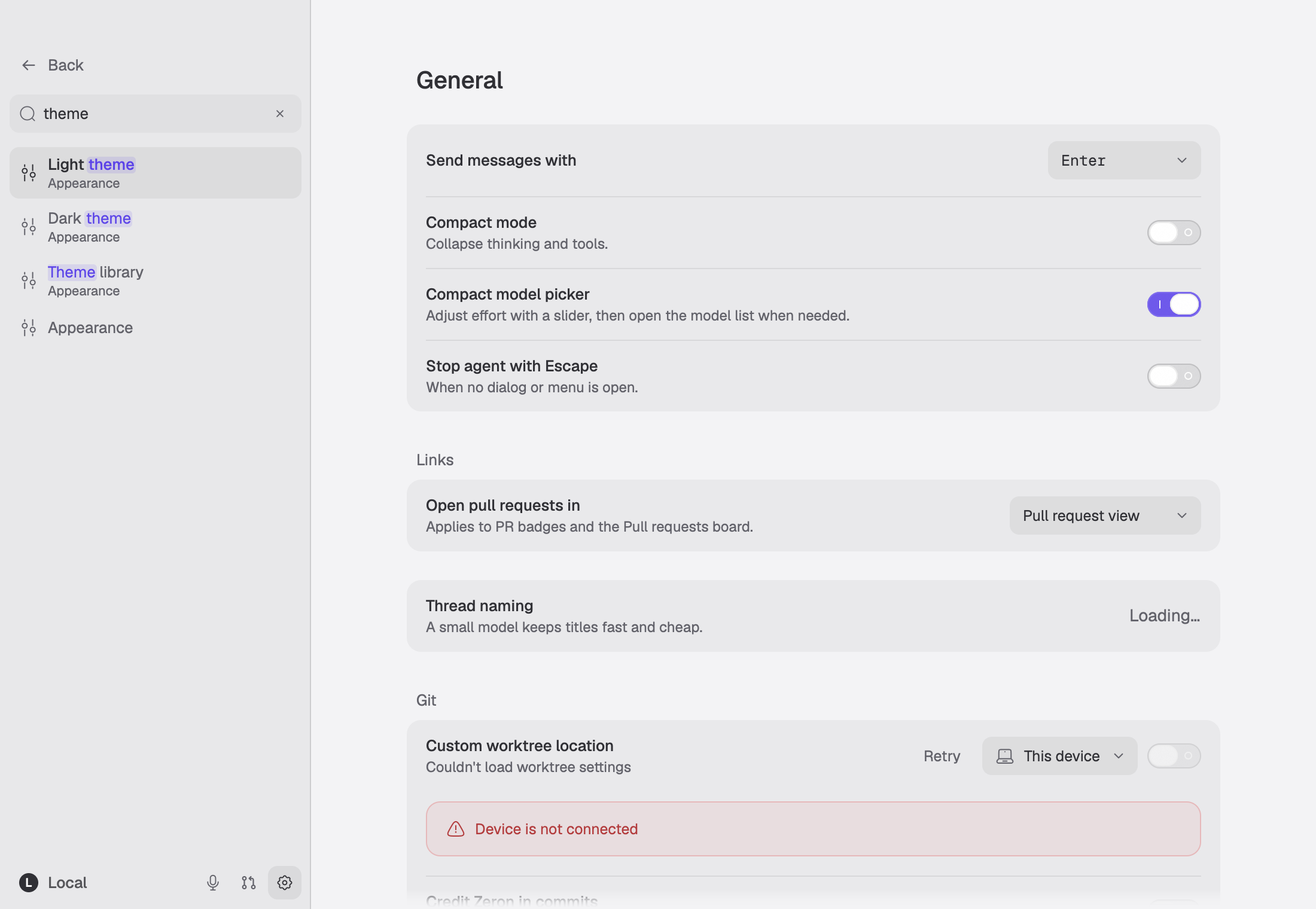Click the settings gear icon

[x=285, y=883]
